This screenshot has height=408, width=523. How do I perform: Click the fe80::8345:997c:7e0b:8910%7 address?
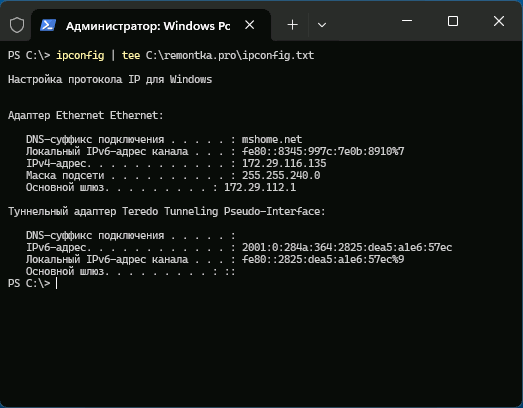[323, 151]
